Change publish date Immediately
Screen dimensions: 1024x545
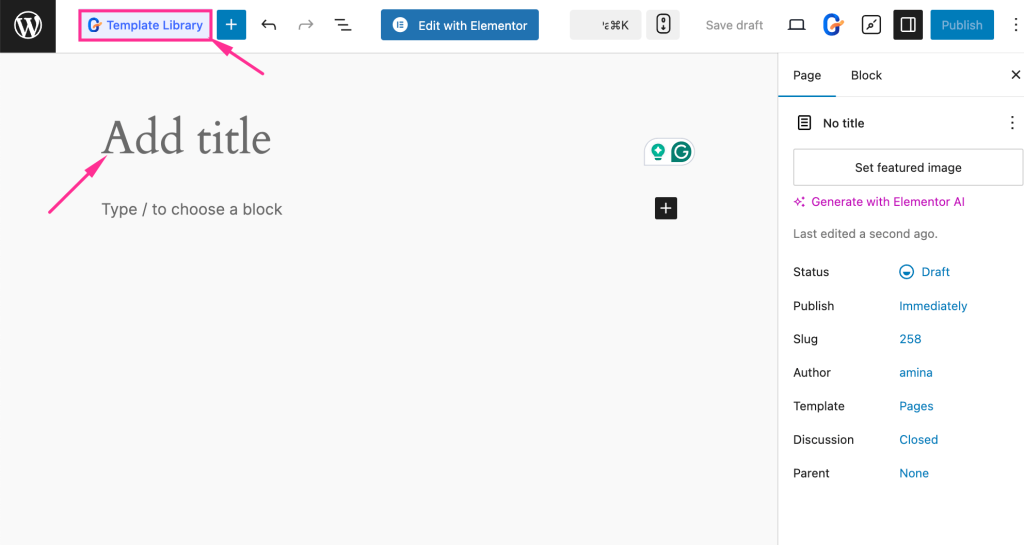tap(933, 305)
